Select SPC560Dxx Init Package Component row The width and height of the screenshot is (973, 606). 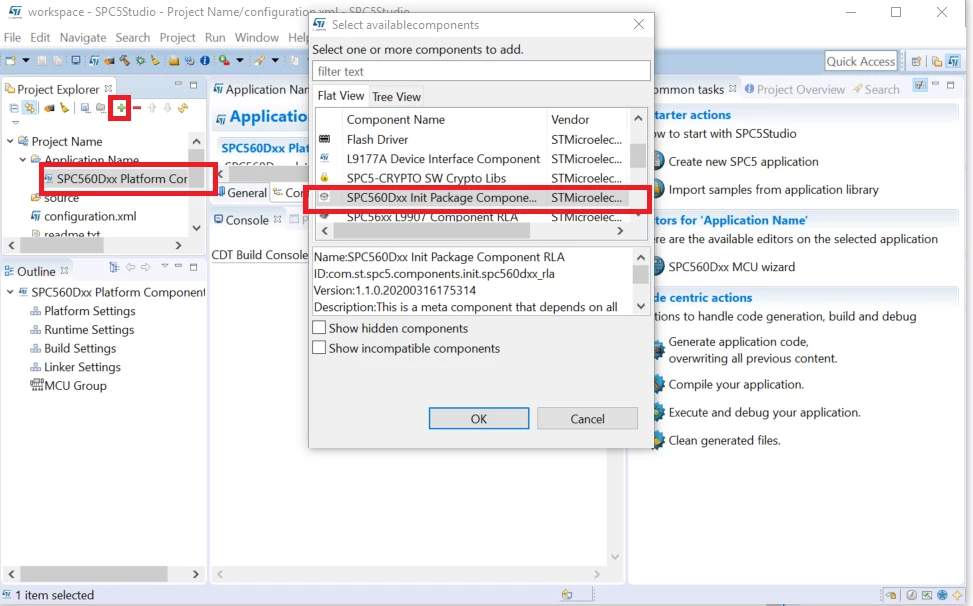tap(472, 198)
